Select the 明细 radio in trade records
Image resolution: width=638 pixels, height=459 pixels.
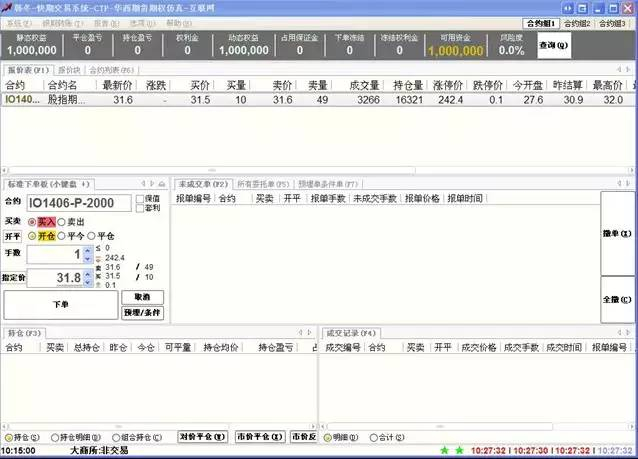(x=328, y=437)
